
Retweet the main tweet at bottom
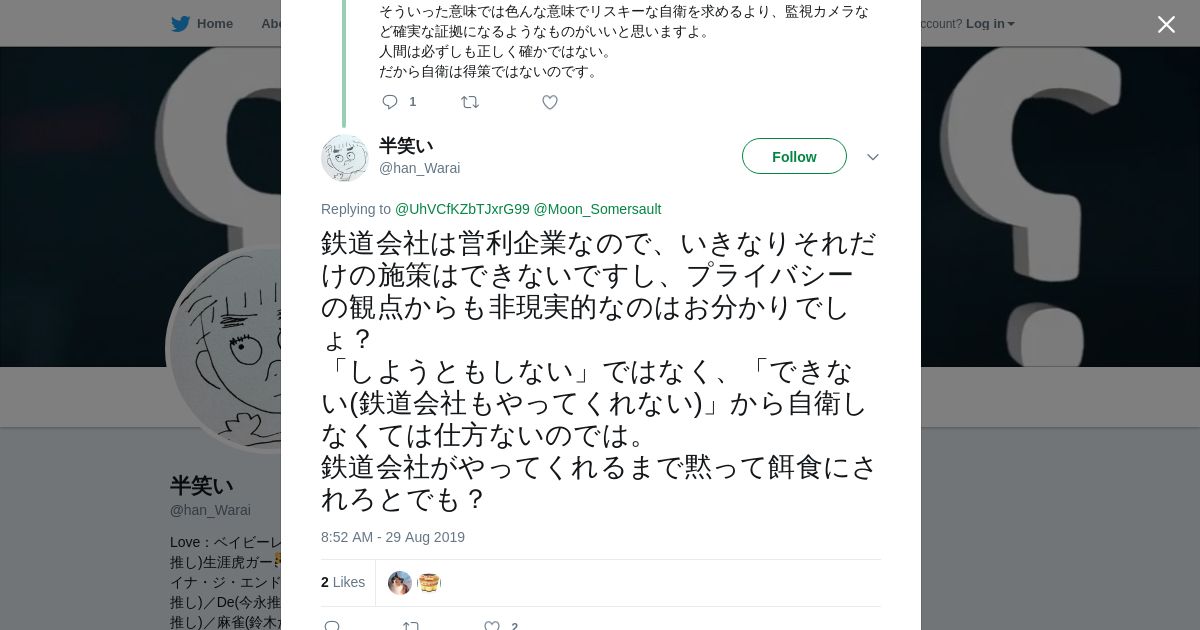[411, 626]
